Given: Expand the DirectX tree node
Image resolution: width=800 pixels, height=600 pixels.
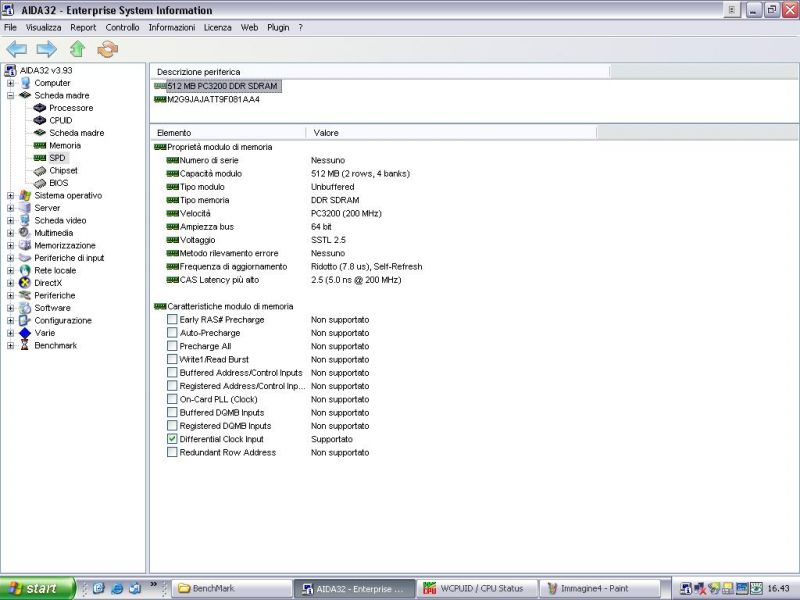Looking at the screenshot, I should 10,283.
